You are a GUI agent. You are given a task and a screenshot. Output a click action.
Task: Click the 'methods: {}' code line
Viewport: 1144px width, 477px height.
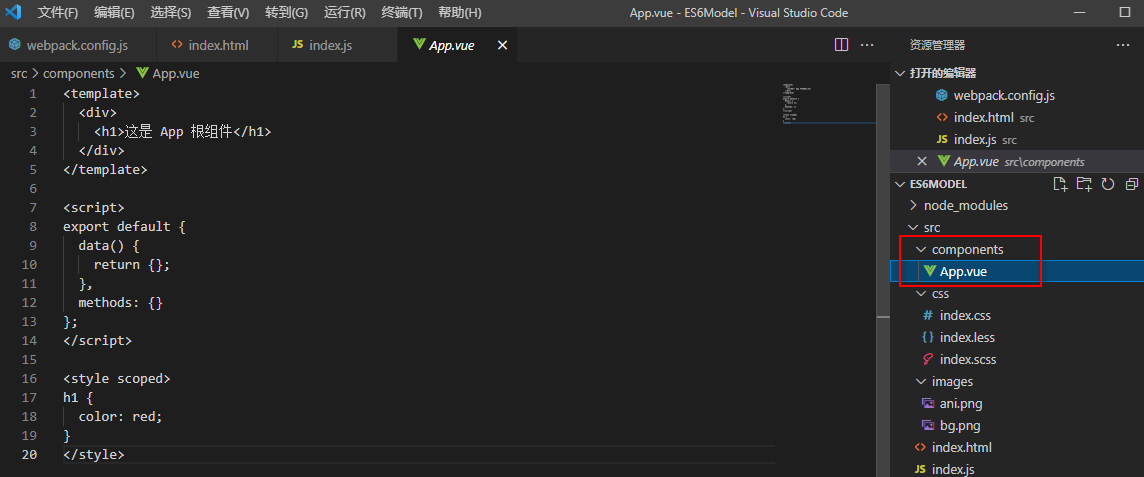120,303
